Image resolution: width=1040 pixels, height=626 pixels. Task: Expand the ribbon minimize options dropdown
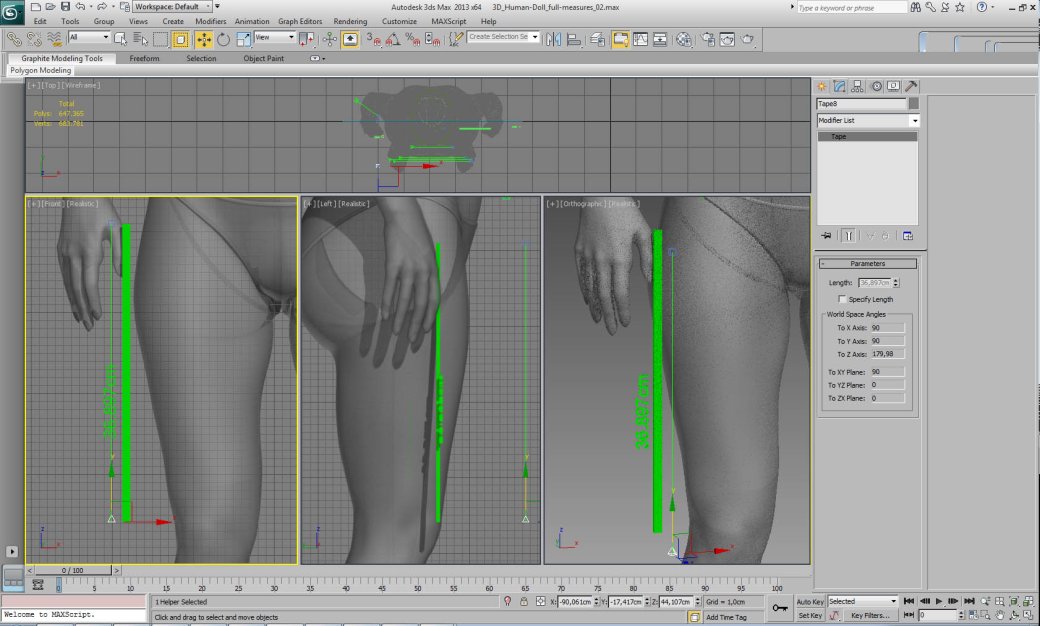[x=317, y=58]
